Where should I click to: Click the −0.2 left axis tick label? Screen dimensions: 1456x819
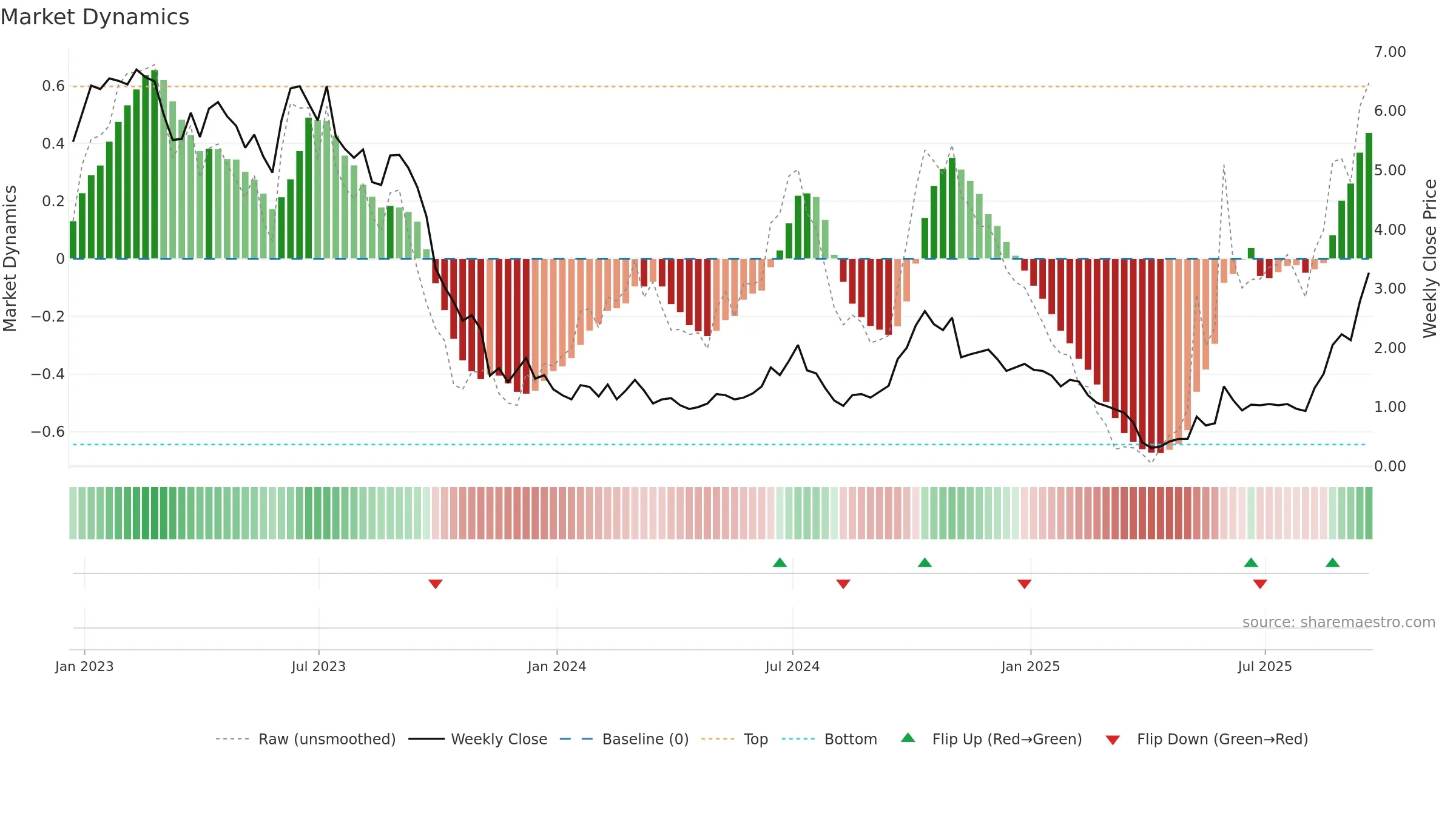tap(48, 317)
